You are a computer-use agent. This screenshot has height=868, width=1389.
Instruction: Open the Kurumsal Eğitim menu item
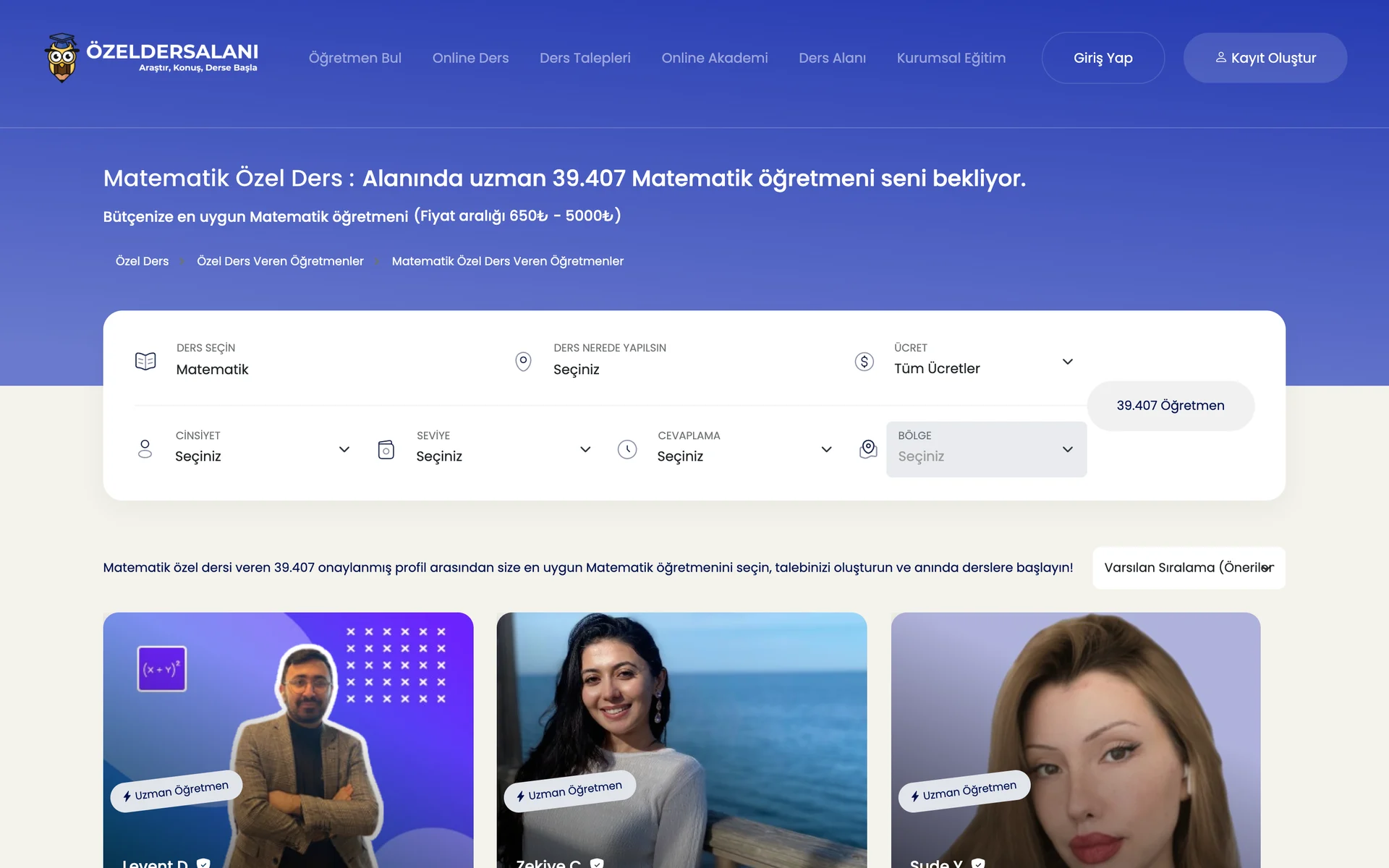[951, 58]
